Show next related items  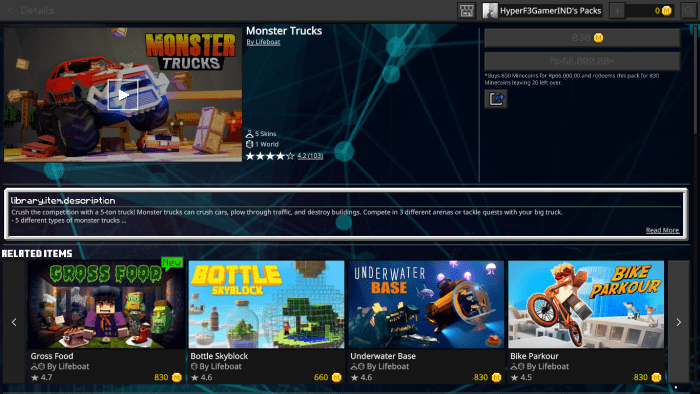tap(679, 322)
